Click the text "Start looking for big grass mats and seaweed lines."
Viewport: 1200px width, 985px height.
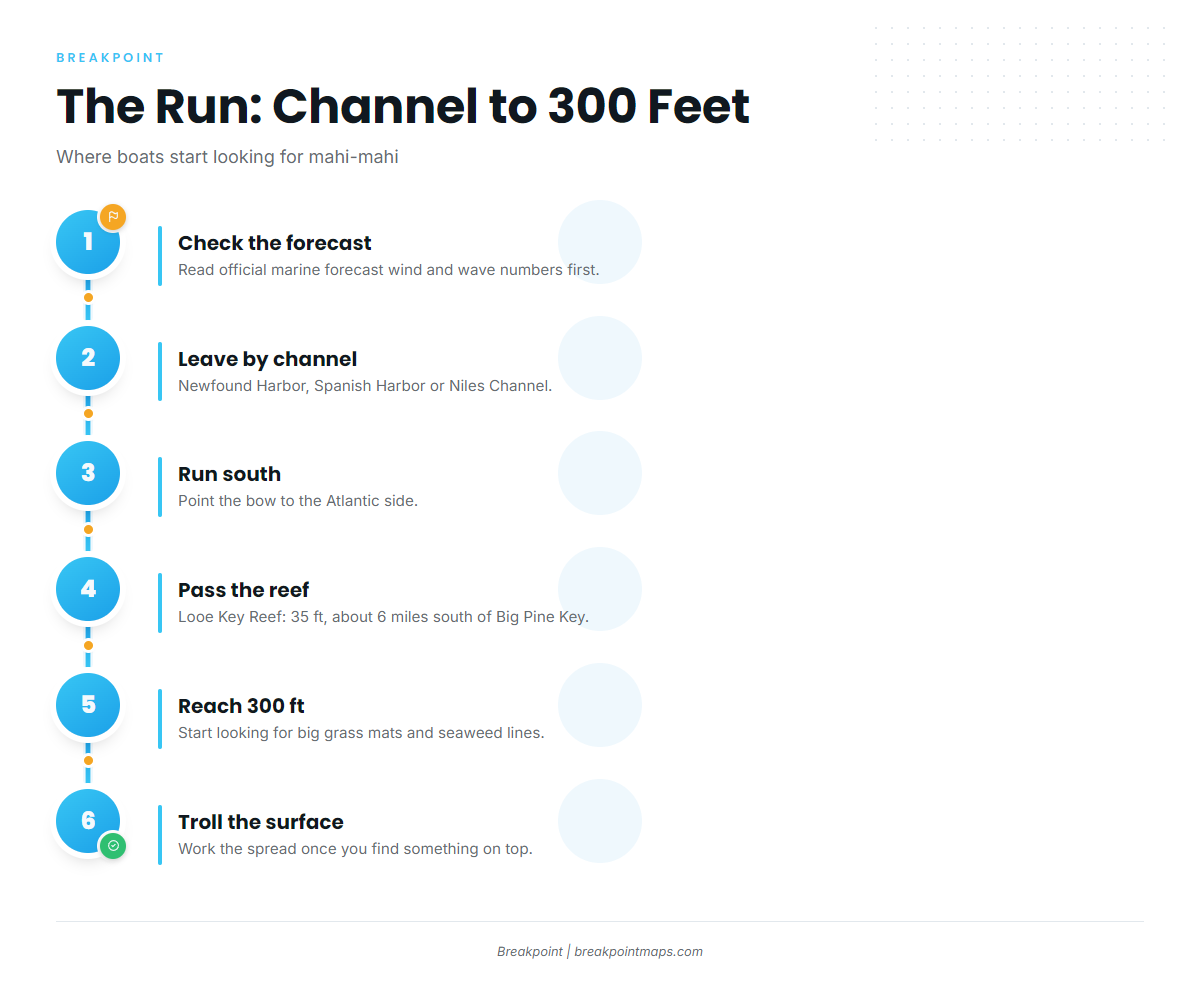[x=361, y=732]
